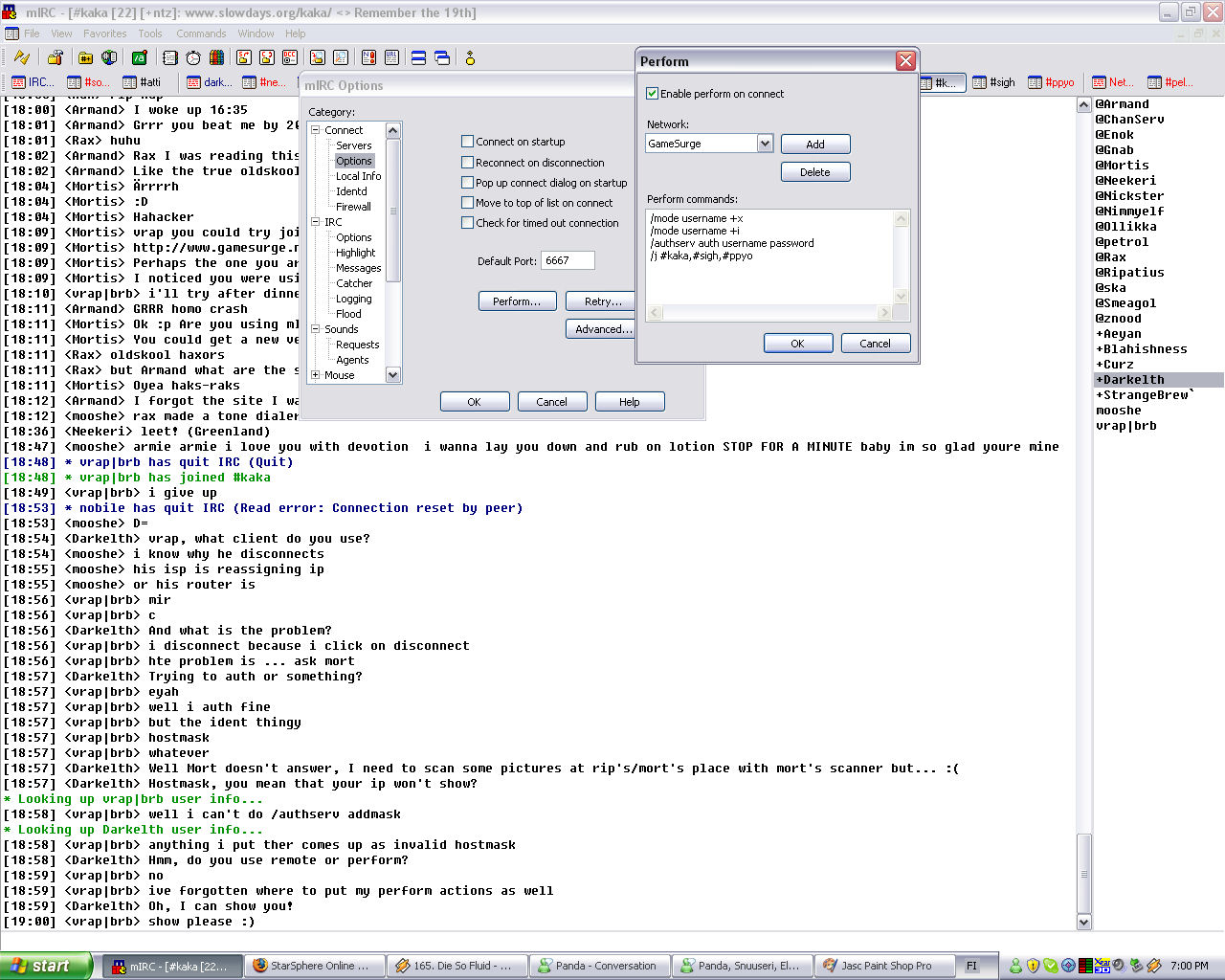Click the Default Port input field
This screenshot has height=980, width=1225.
(x=568, y=260)
